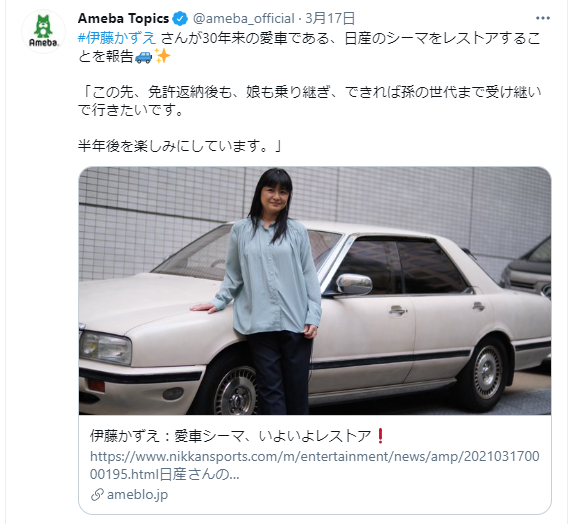This screenshot has width=575, height=524.
Task: Click the blue verified badge
Action: tap(180, 18)
